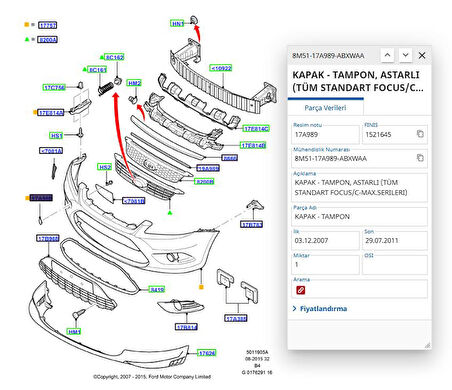Click the Parça Adı field KAPAK - TAMPON
452x390 pixels.
coord(359,217)
